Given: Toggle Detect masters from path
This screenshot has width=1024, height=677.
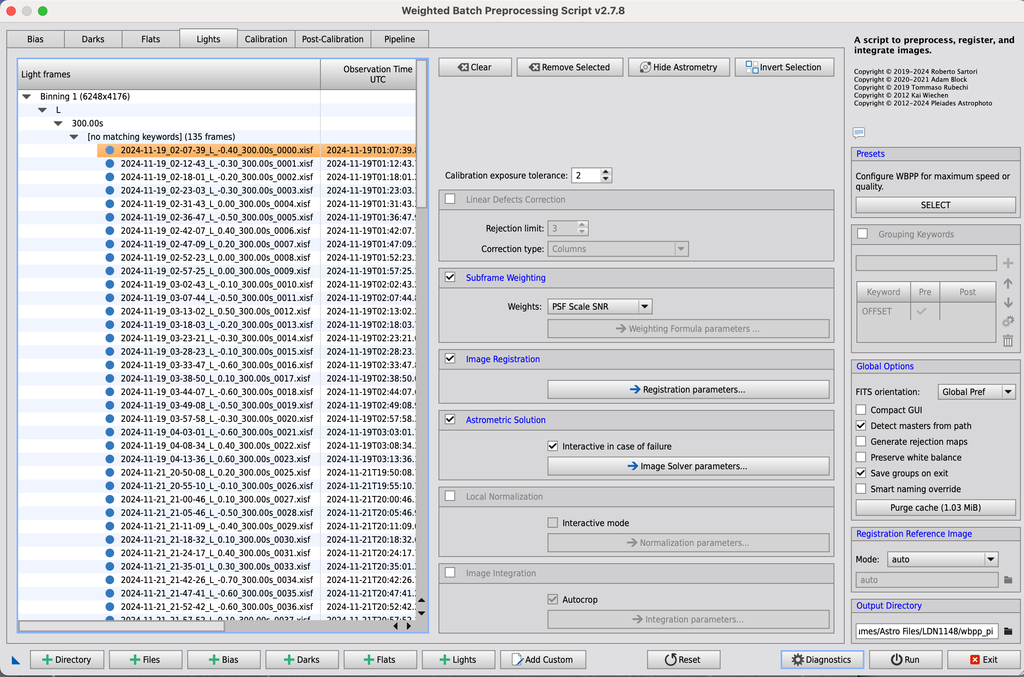Looking at the screenshot, I should click(x=861, y=426).
